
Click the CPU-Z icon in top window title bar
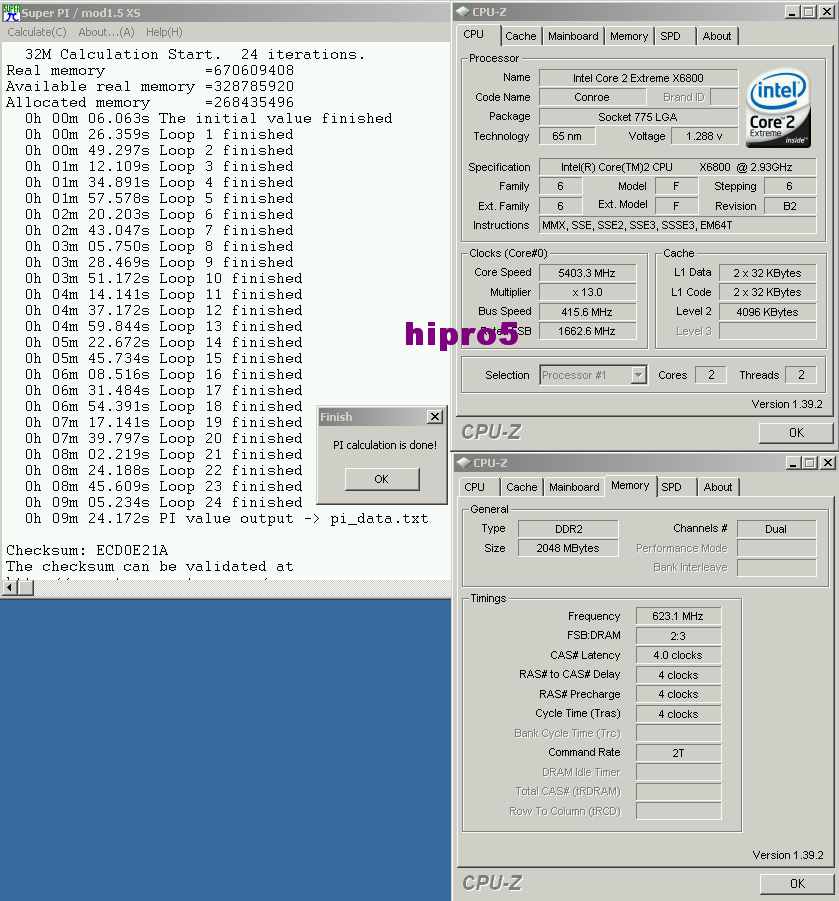coord(463,11)
